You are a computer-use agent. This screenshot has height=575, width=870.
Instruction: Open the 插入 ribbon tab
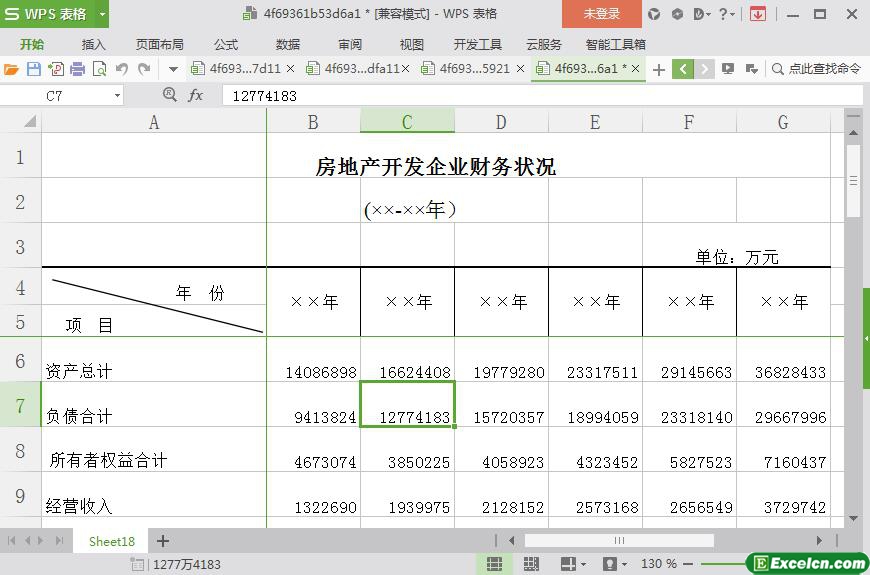click(x=93, y=44)
